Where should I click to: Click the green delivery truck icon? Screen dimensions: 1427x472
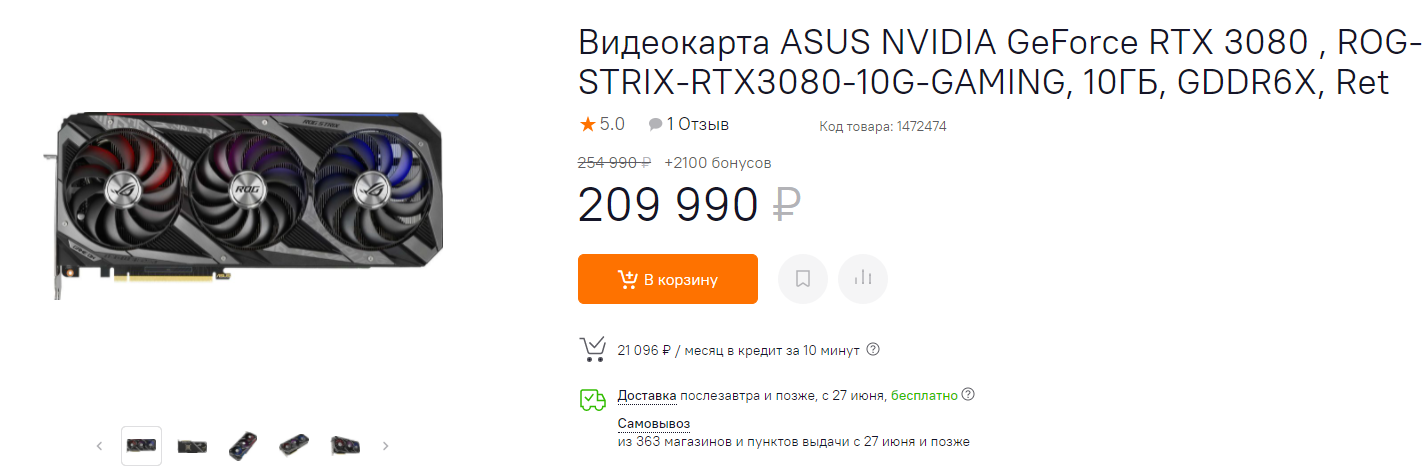593,400
